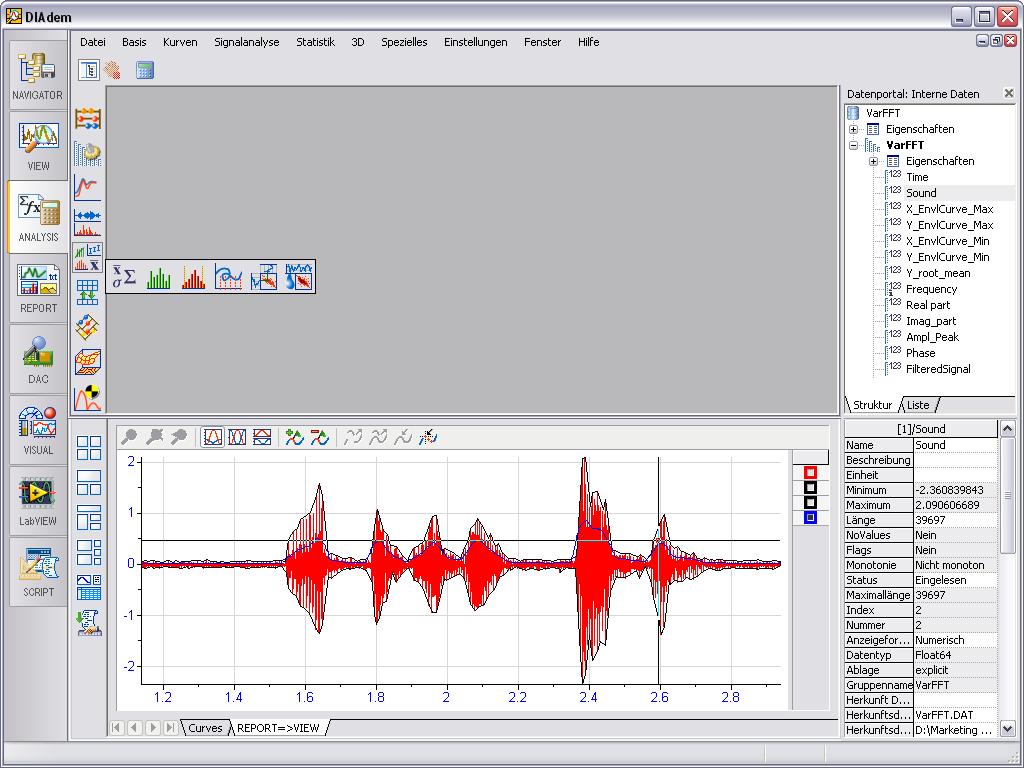Select the red curve fitting icon

[x=89, y=185]
